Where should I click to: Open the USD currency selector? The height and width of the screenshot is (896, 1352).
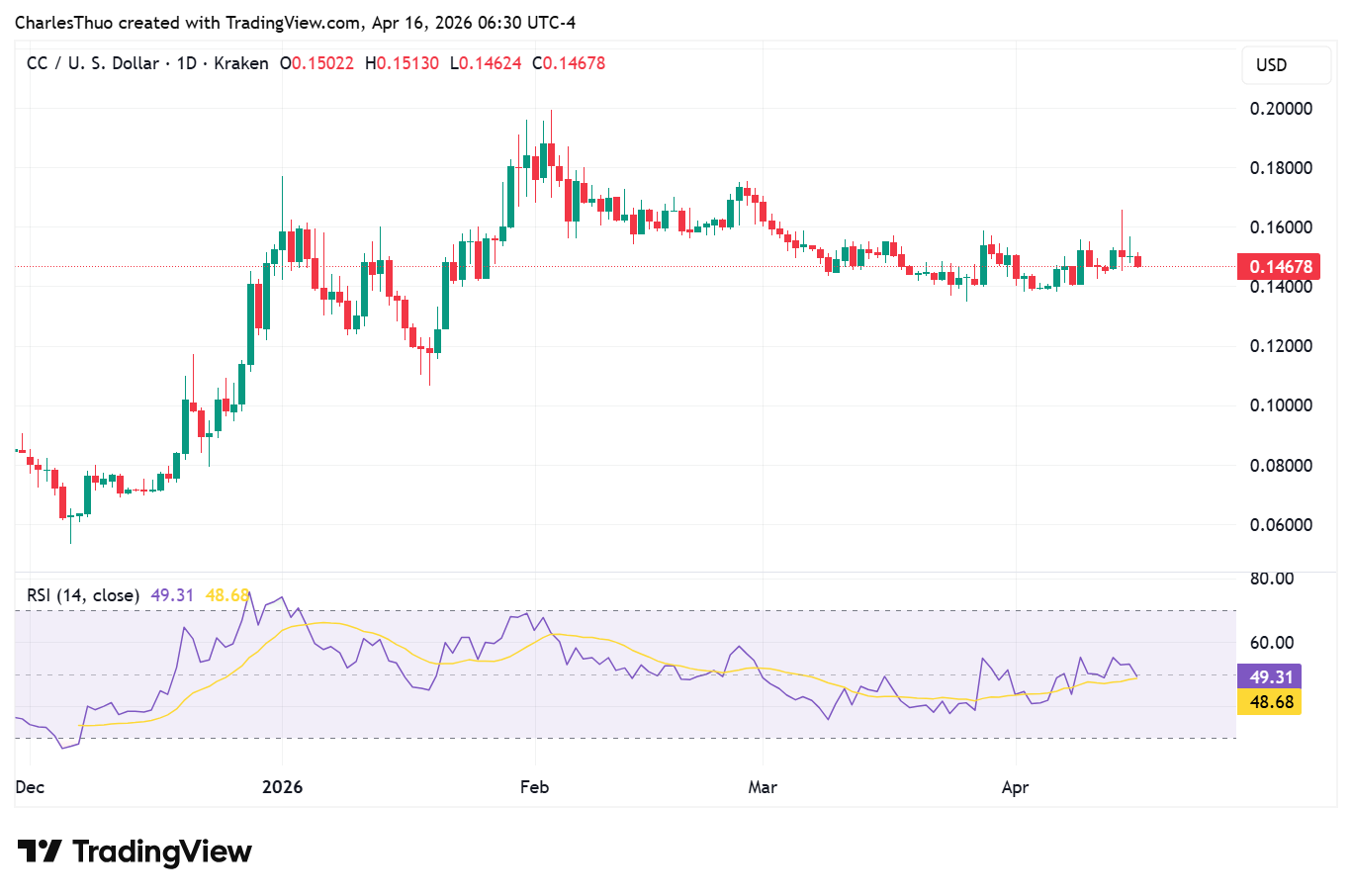tap(1271, 65)
